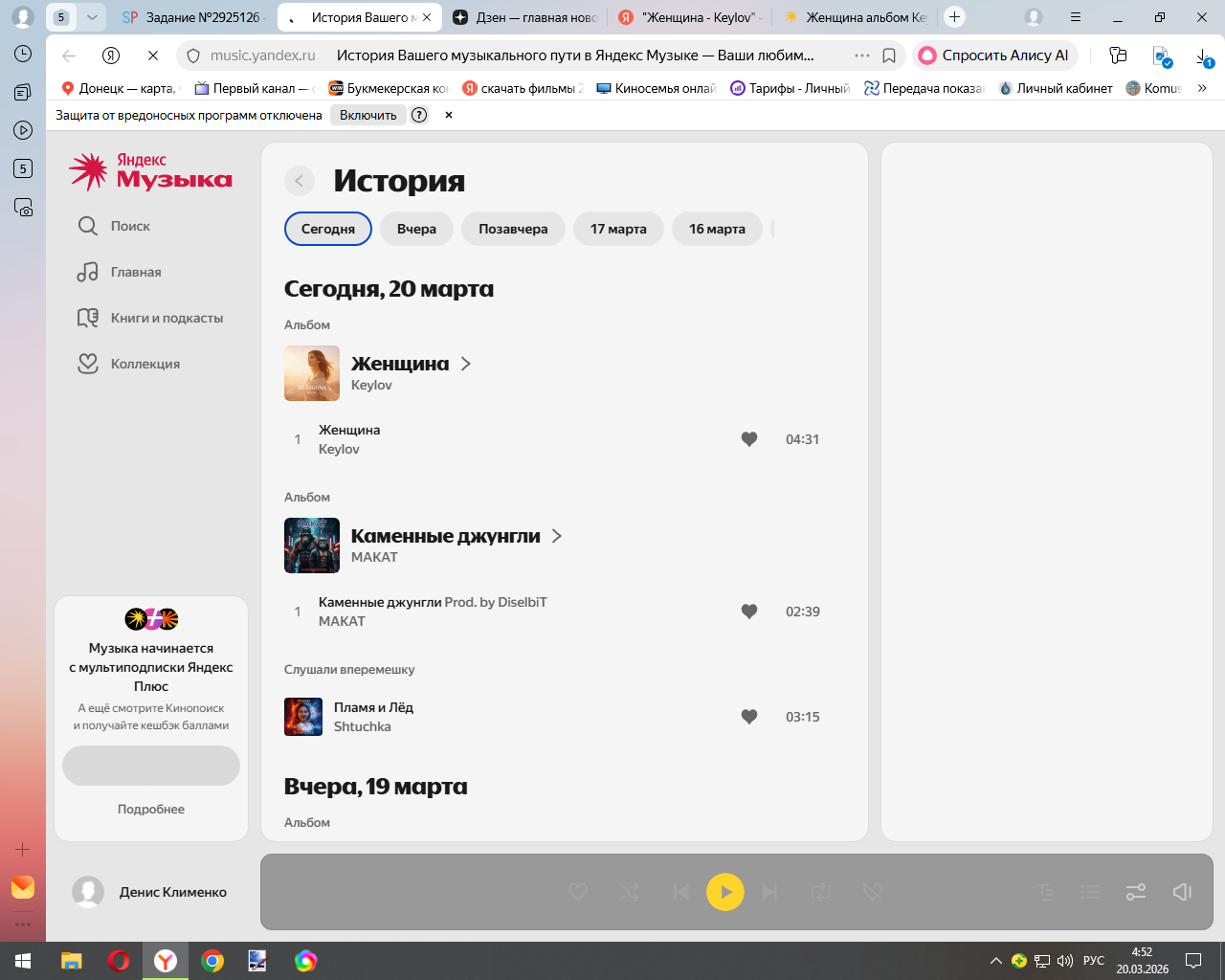Select the 17 марта date filter
The image size is (1225, 980).
pos(618,229)
